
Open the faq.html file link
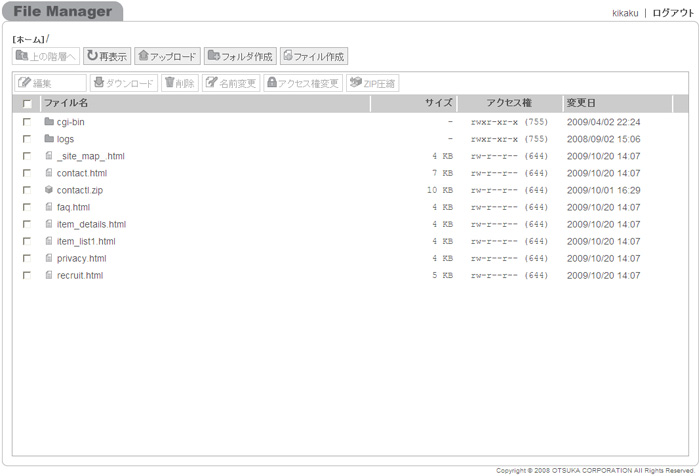click(73, 207)
